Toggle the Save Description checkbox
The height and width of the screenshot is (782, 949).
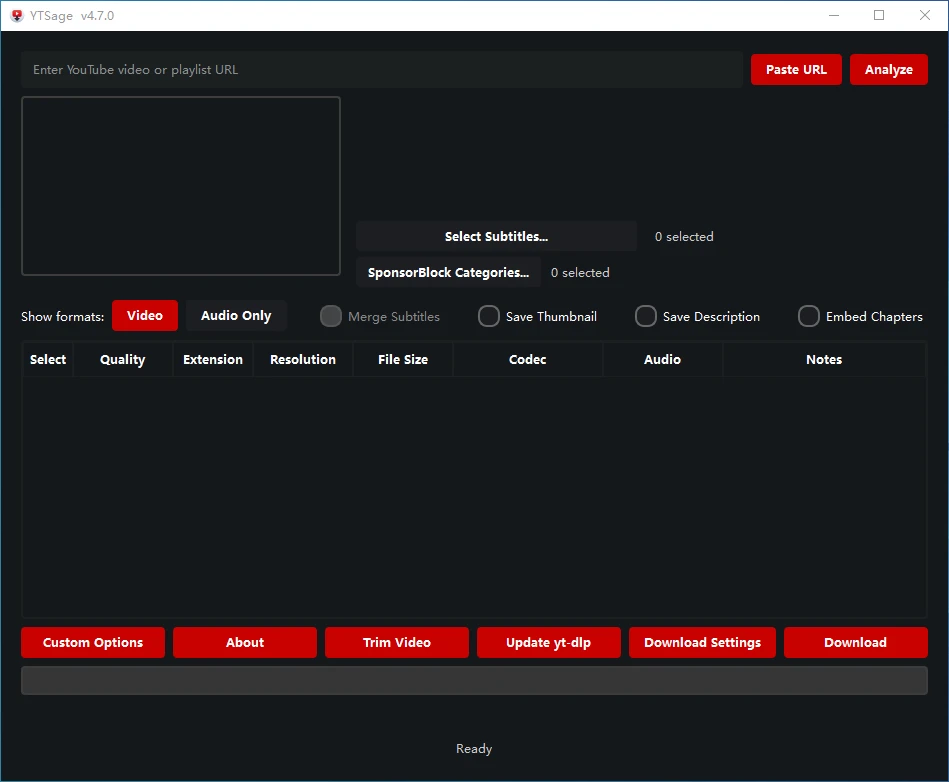646,317
